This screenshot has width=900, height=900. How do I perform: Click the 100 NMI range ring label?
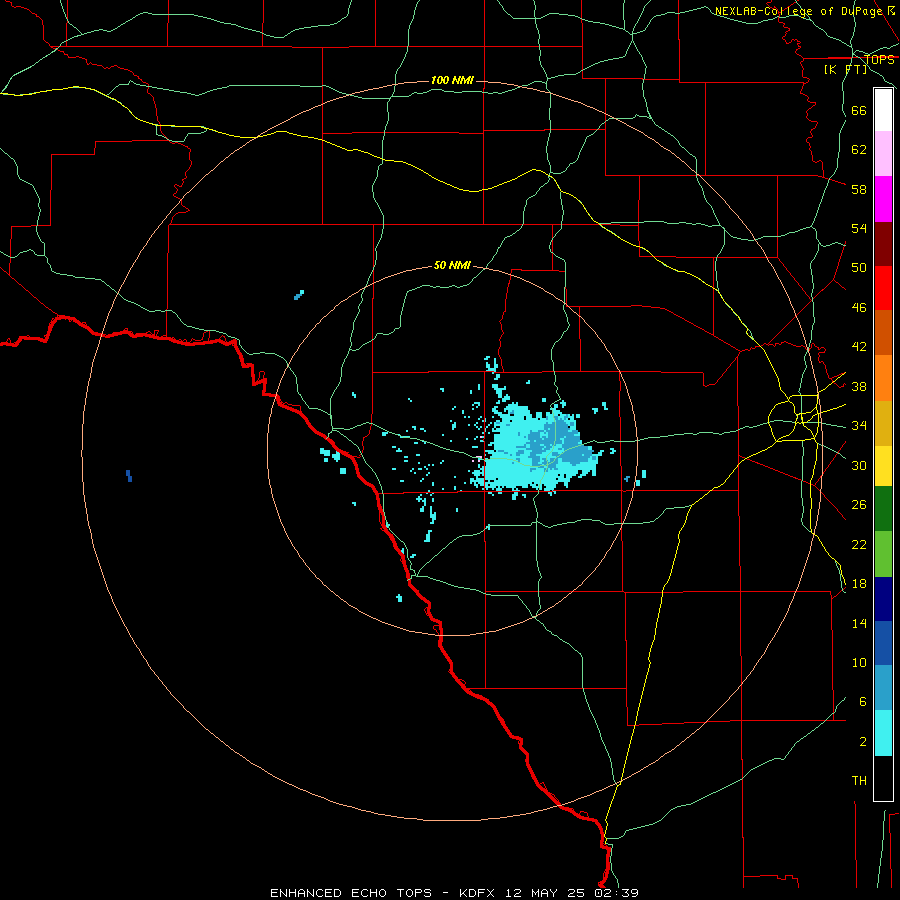452,80
